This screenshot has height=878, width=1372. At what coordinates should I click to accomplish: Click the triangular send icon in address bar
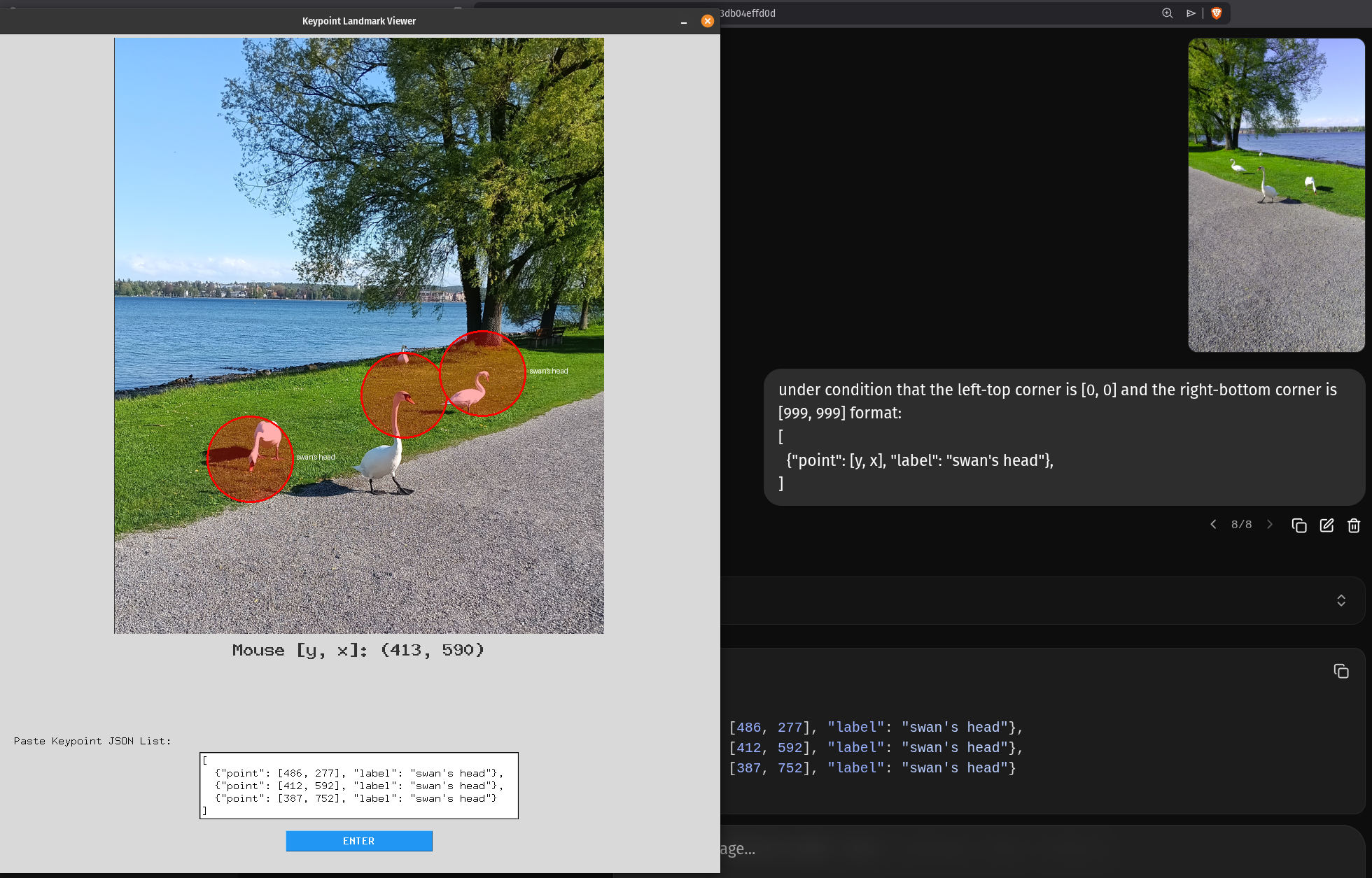tap(1191, 13)
